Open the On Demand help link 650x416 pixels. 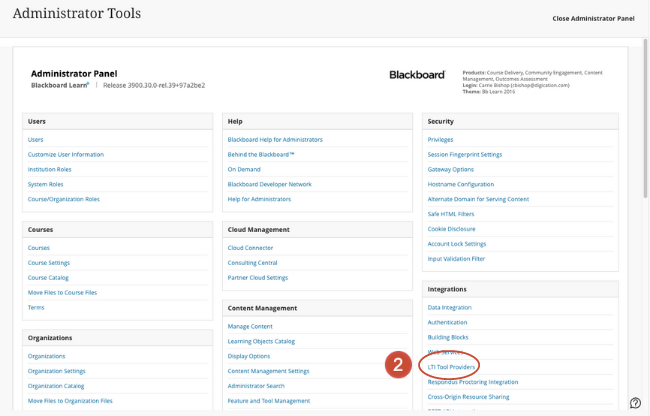244,169
